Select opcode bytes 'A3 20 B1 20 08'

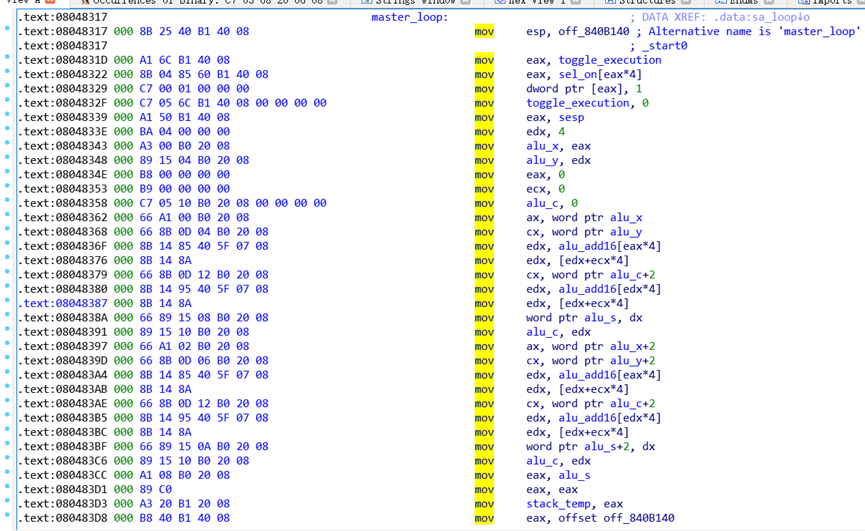[x=184, y=504]
